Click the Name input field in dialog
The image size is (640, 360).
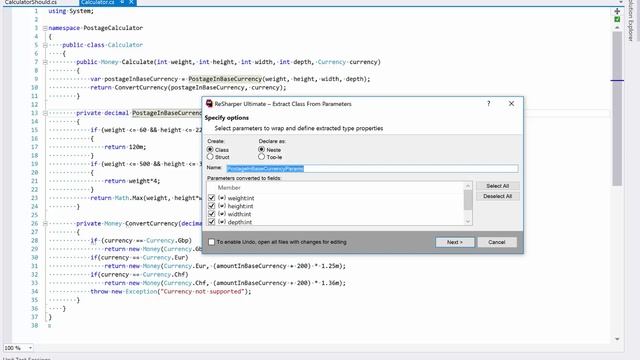pos(372,169)
